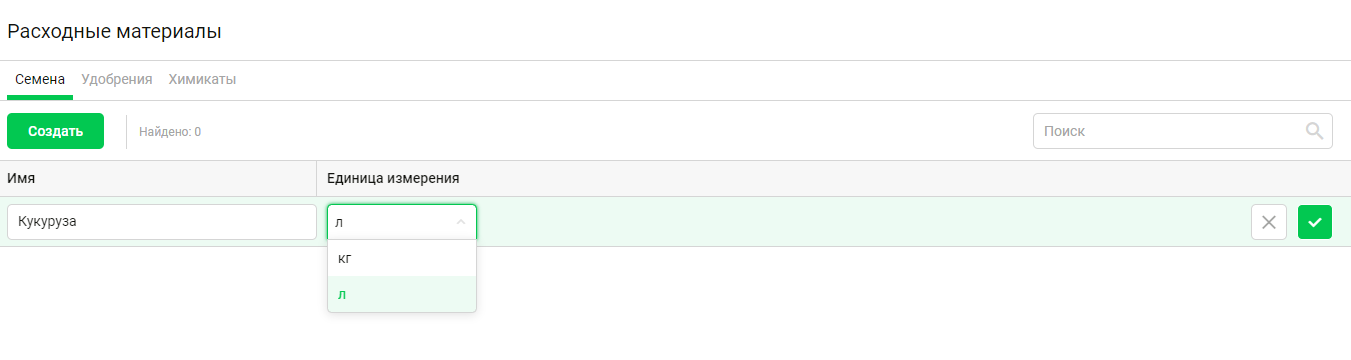Click empty space in the green editing row
Viewport: 1351px width, 360px height.
point(860,222)
